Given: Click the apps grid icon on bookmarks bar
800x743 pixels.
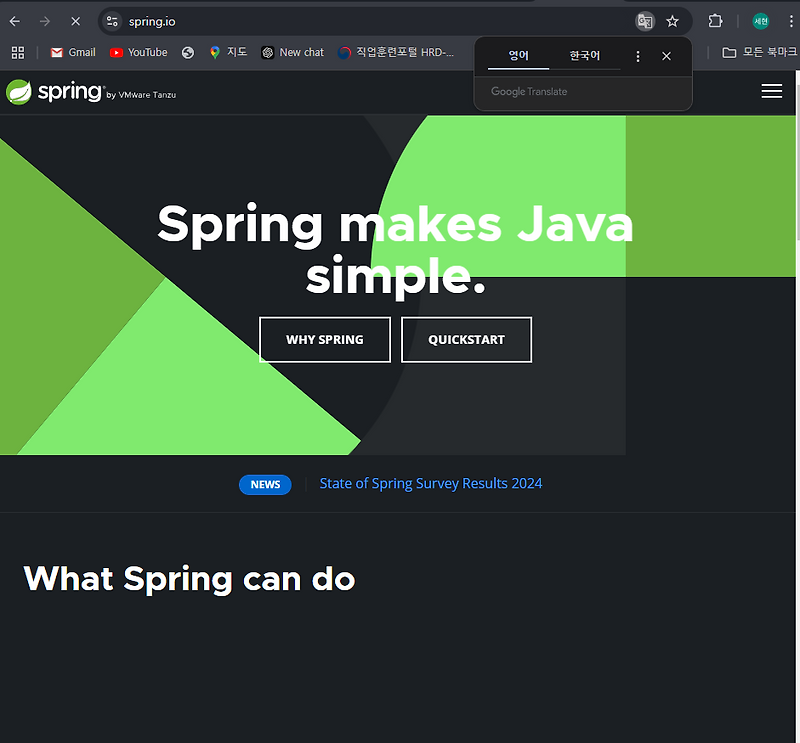Looking at the screenshot, I should pos(17,52).
